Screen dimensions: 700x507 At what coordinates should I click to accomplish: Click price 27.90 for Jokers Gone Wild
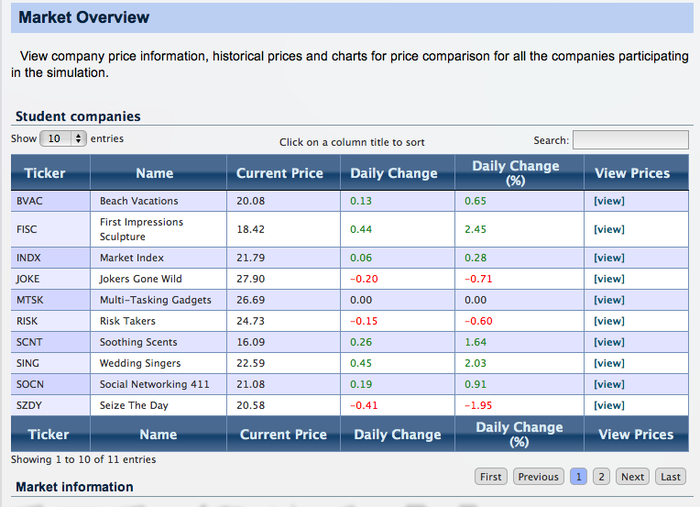[x=250, y=279]
